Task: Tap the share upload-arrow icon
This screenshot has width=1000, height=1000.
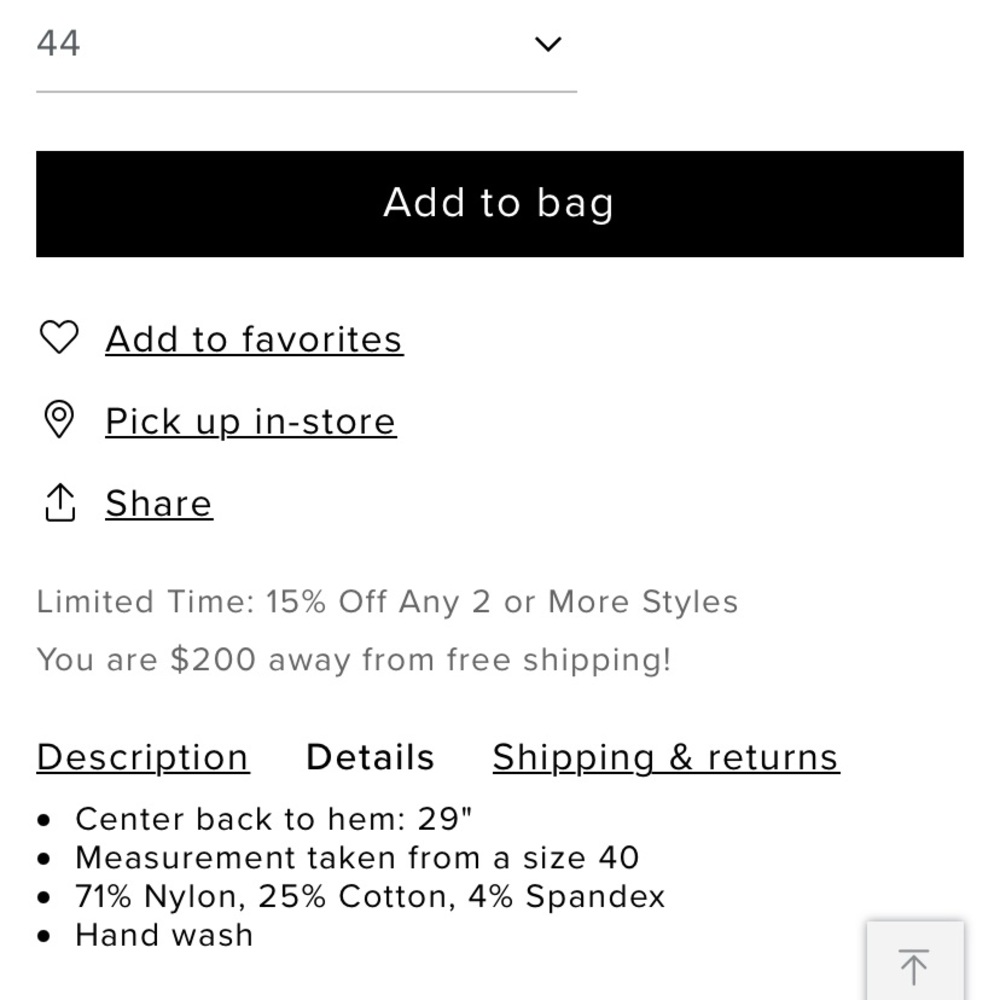Action: point(60,503)
